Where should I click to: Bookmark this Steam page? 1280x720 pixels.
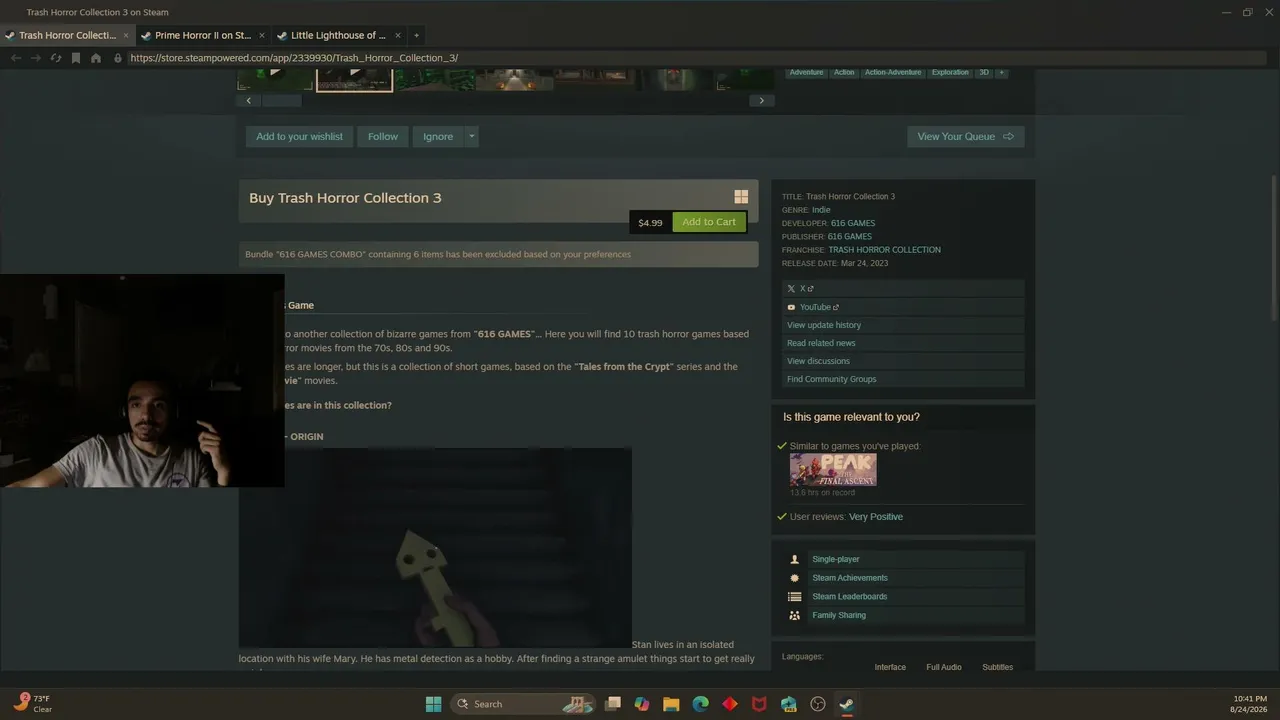point(76,58)
